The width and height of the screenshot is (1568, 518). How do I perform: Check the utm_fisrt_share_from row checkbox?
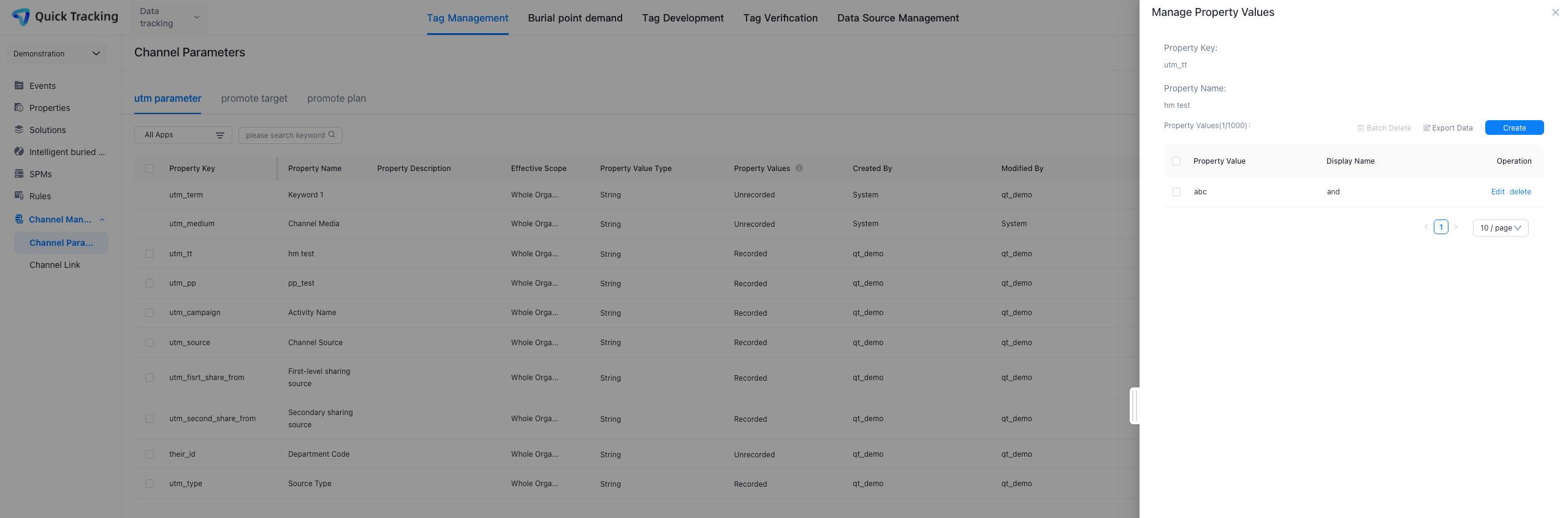(150, 378)
